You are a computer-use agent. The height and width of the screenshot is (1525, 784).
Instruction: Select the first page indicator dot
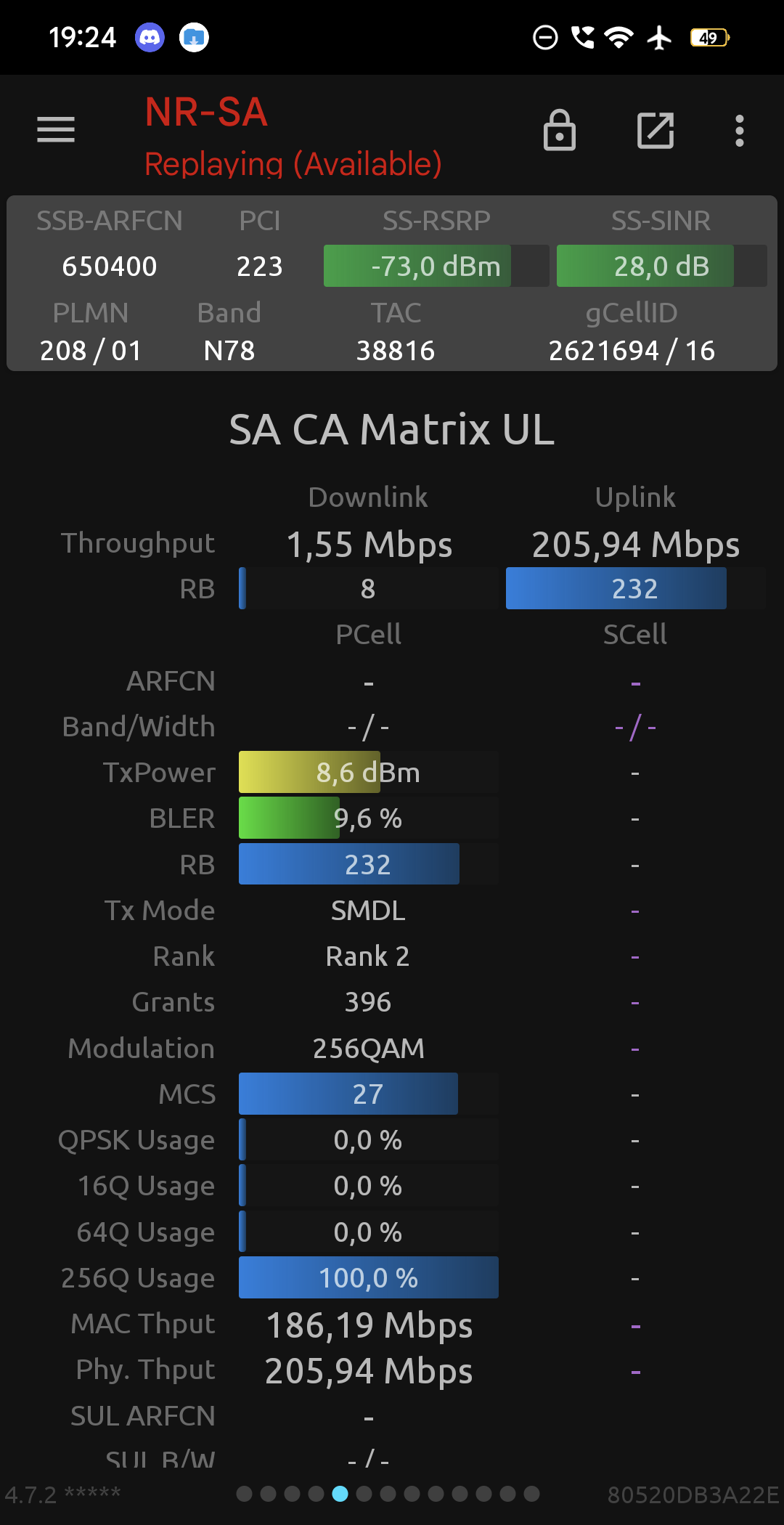point(245,1494)
